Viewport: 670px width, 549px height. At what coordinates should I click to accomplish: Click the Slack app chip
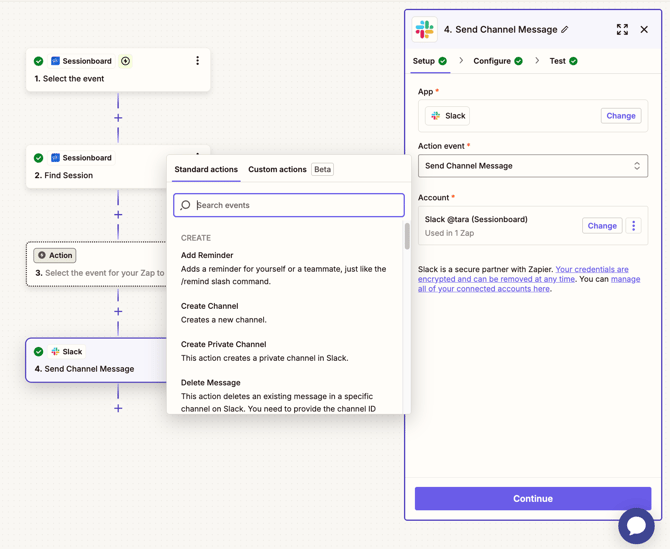[448, 116]
